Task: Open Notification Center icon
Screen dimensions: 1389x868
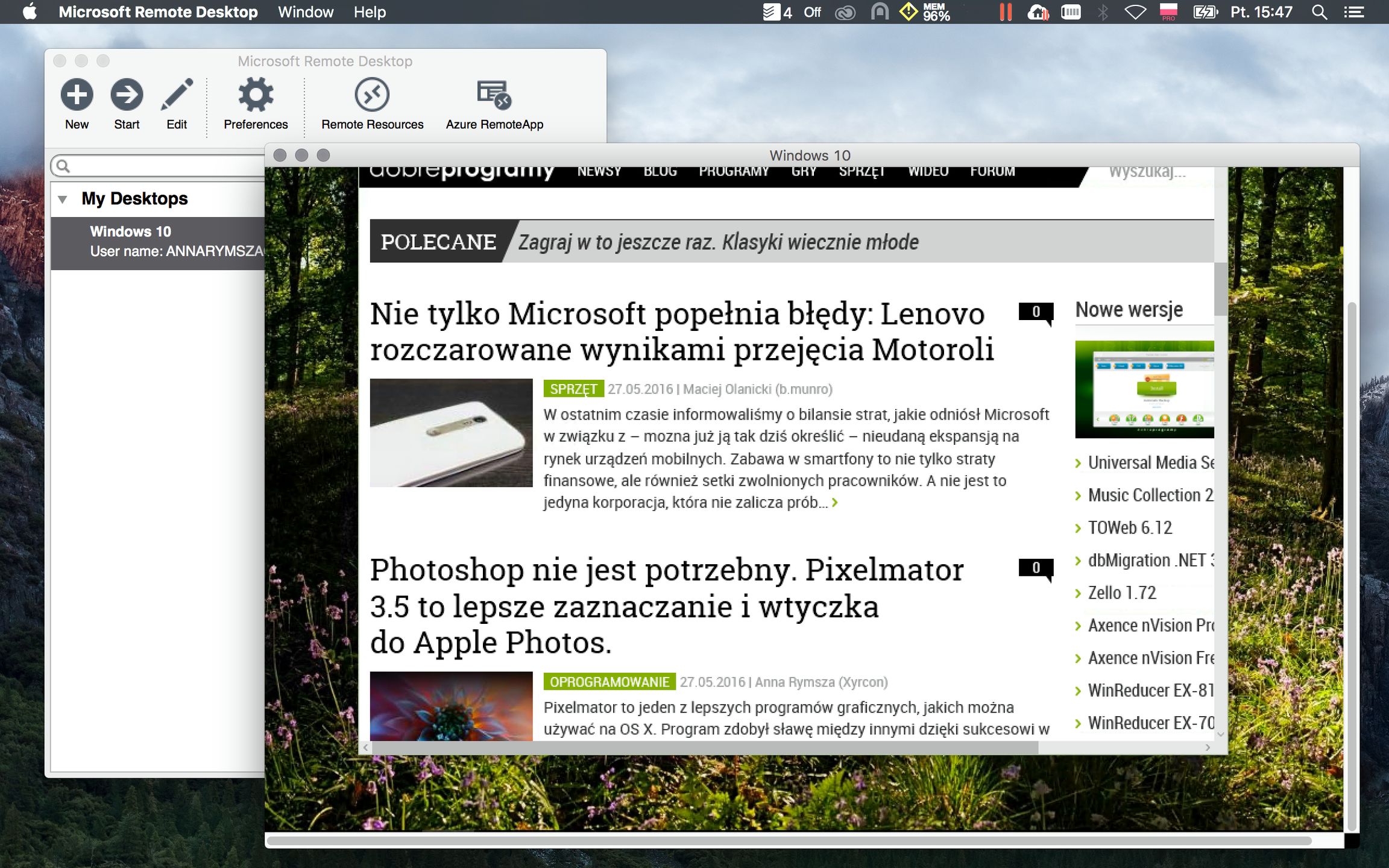Action: [1353, 12]
